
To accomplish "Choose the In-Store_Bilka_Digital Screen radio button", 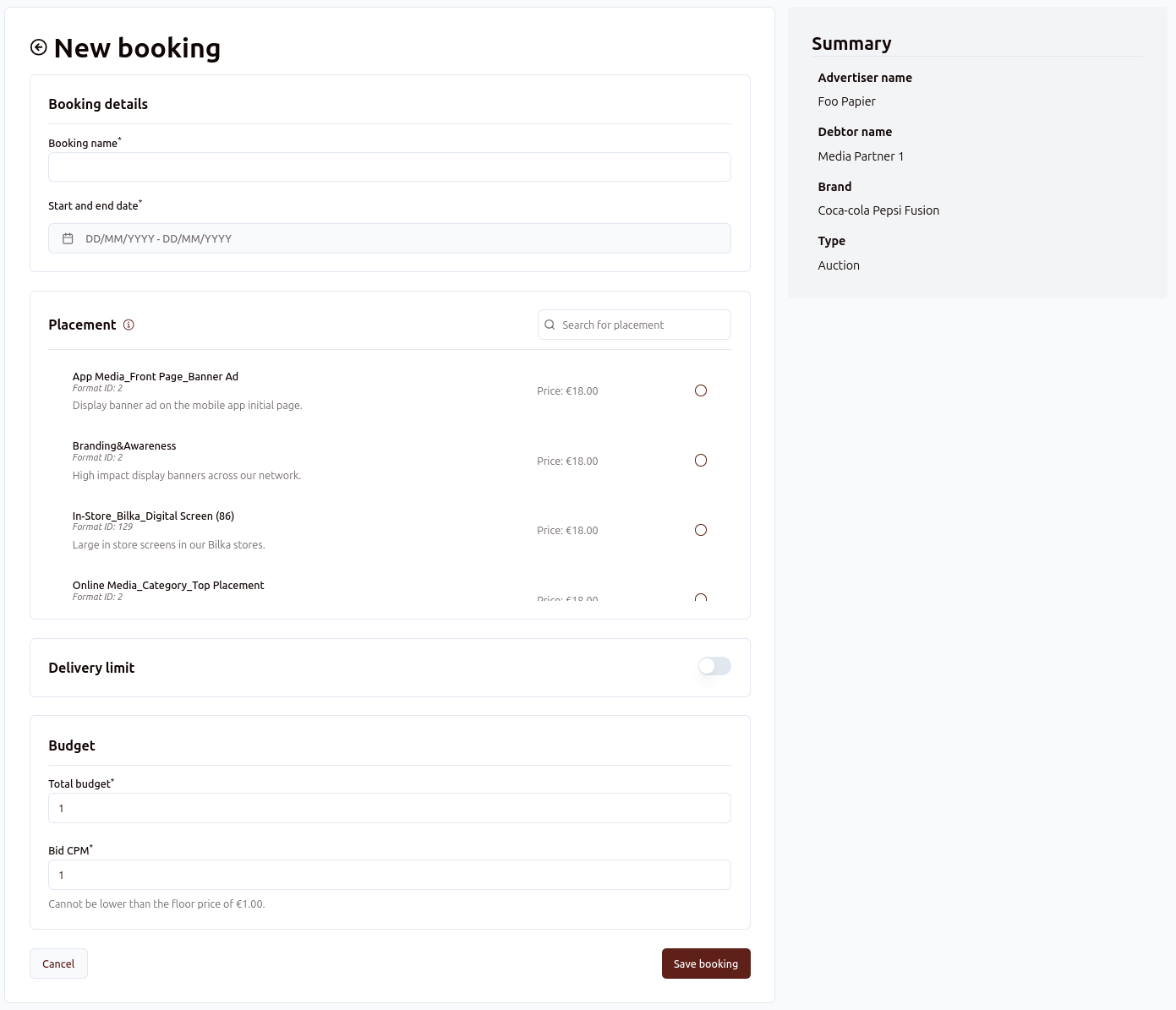I will 700,530.
